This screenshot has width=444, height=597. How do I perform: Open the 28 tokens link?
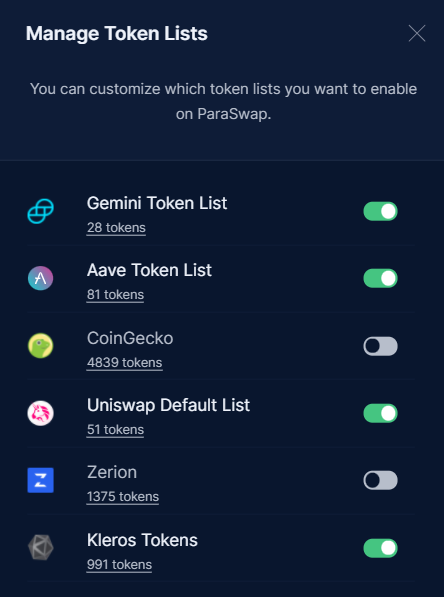click(116, 228)
